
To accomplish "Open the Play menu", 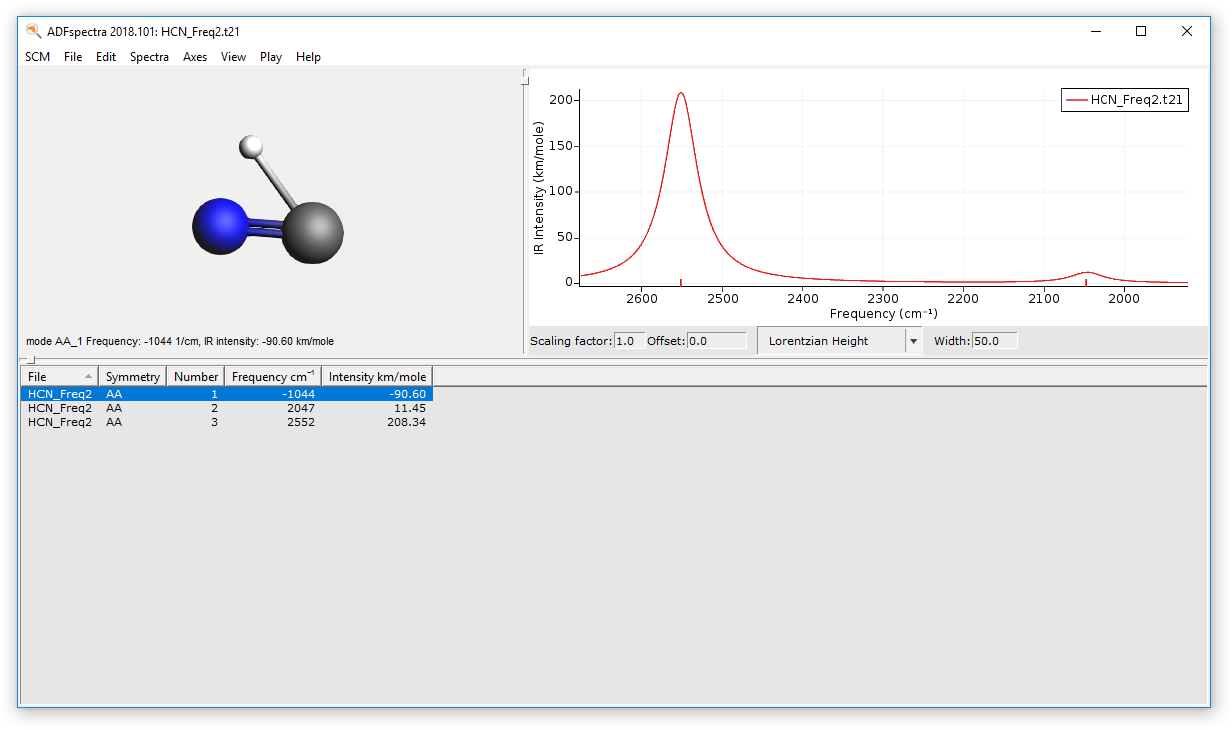I will (x=271, y=57).
